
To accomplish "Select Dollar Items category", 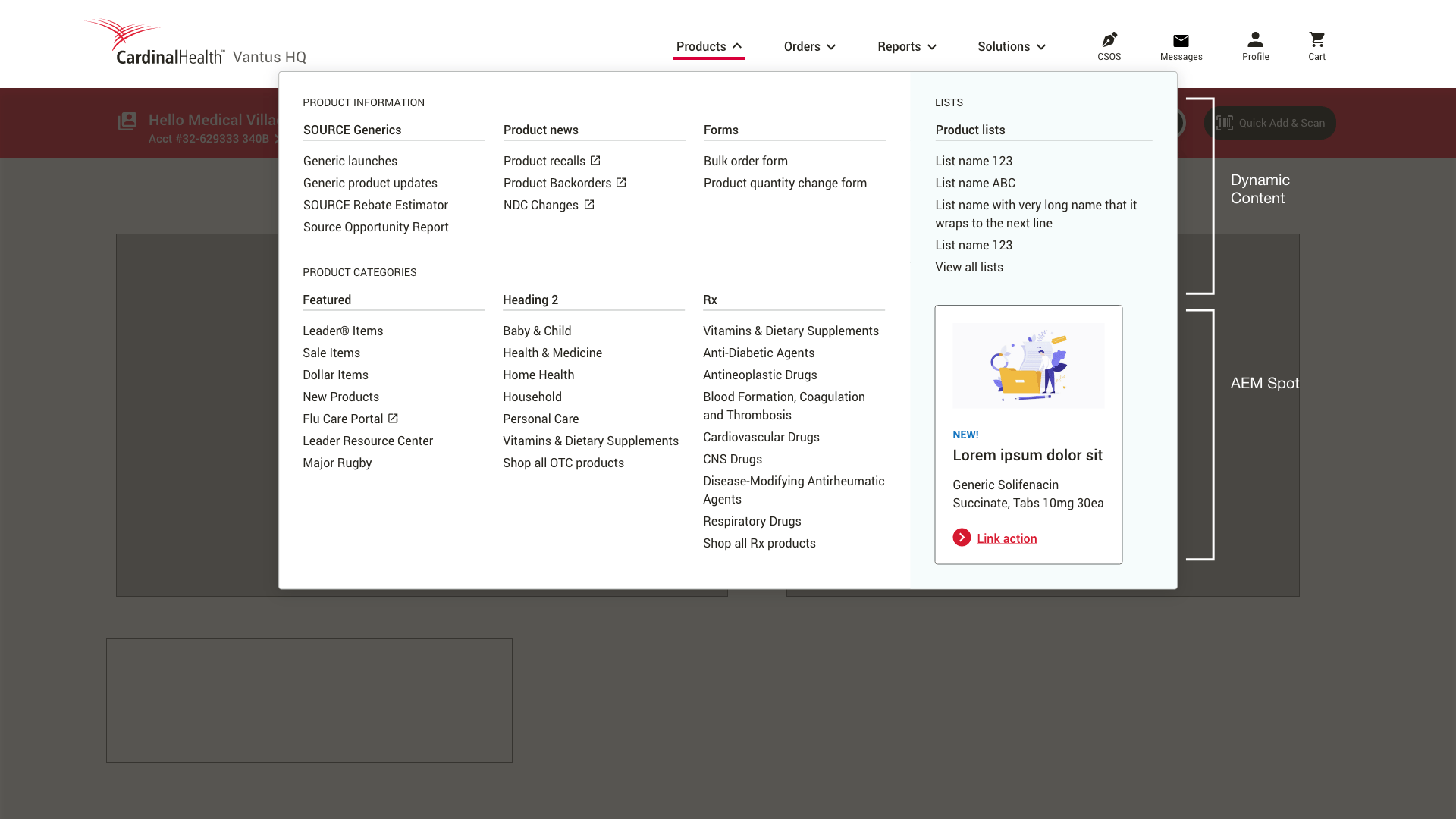I will (335, 375).
